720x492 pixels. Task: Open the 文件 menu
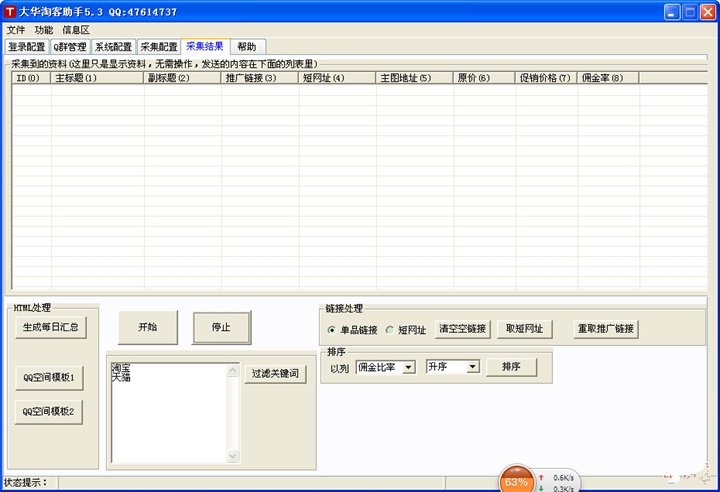pos(16,30)
